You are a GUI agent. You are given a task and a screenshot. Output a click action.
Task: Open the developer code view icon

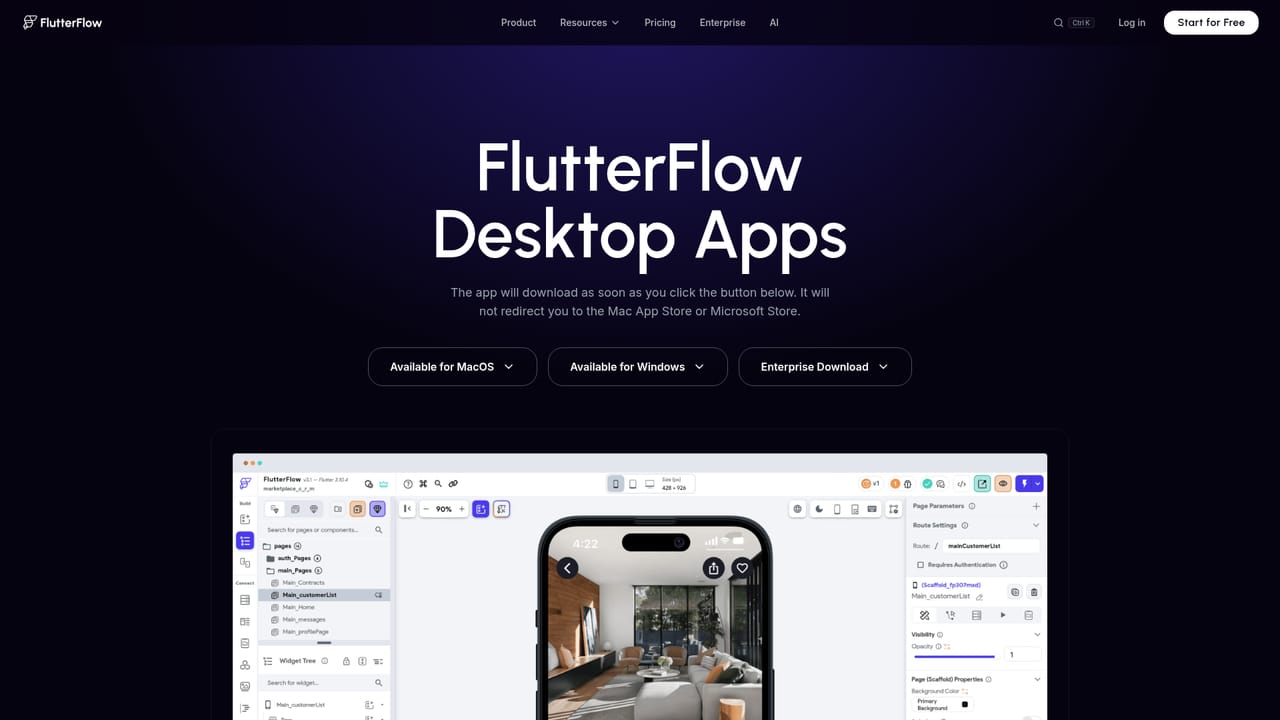(x=962, y=484)
